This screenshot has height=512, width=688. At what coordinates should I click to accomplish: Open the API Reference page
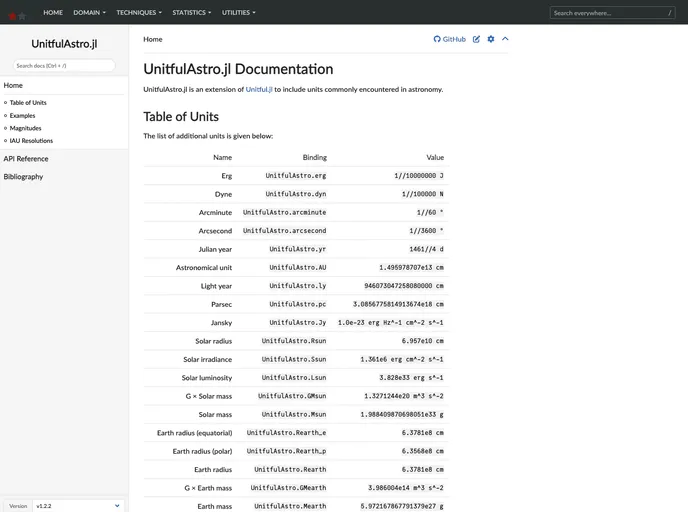click(x=26, y=158)
